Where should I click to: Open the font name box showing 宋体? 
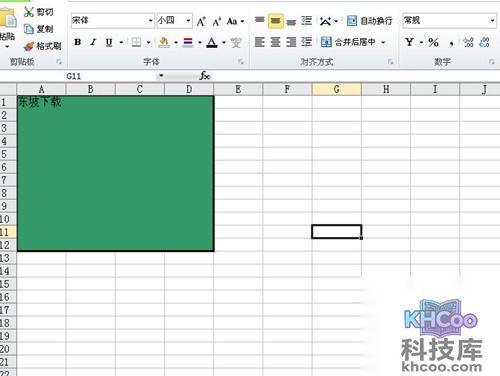[x=112, y=21]
